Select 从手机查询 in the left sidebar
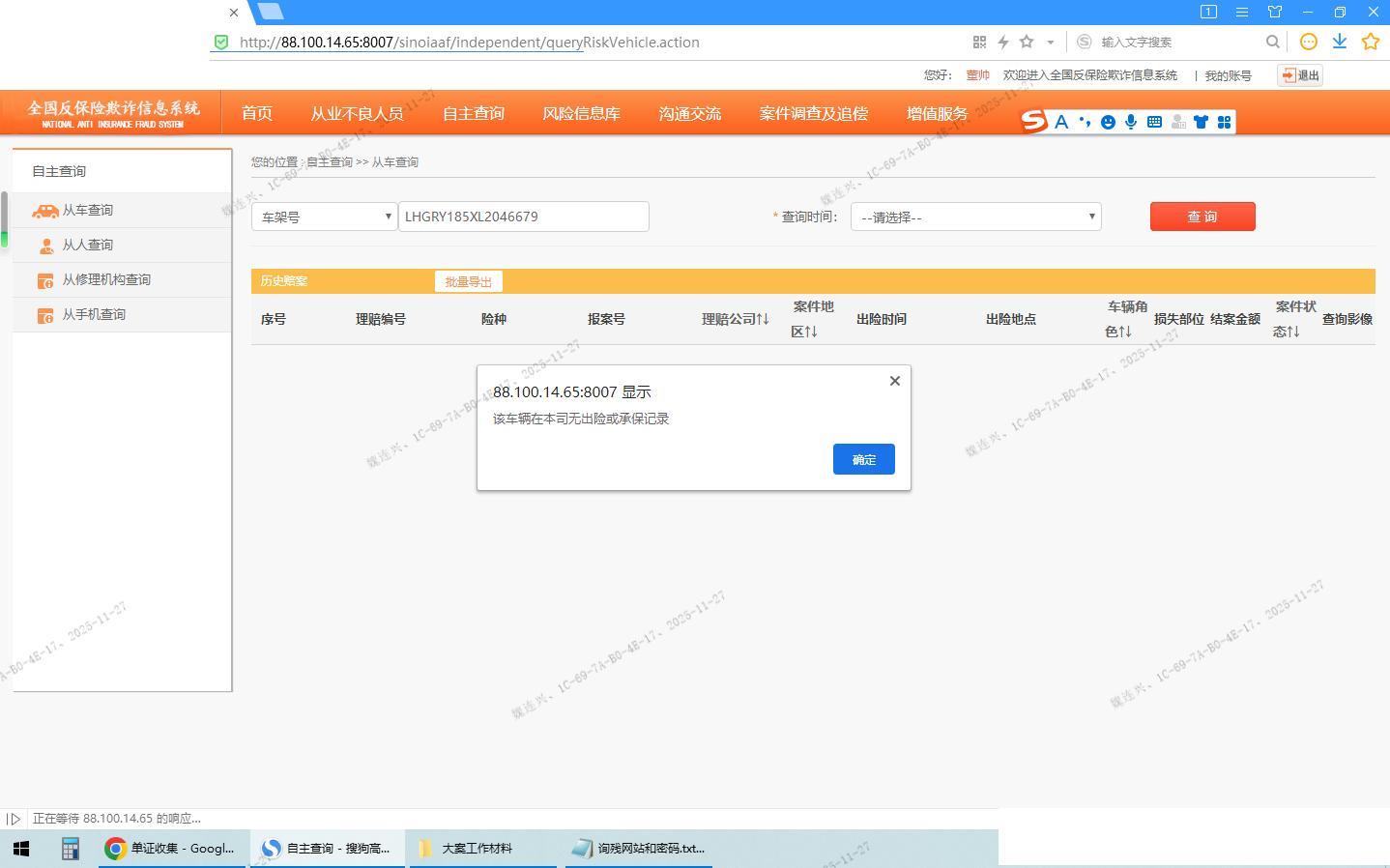Screen dimensions: 1390x868 [94, 314]
